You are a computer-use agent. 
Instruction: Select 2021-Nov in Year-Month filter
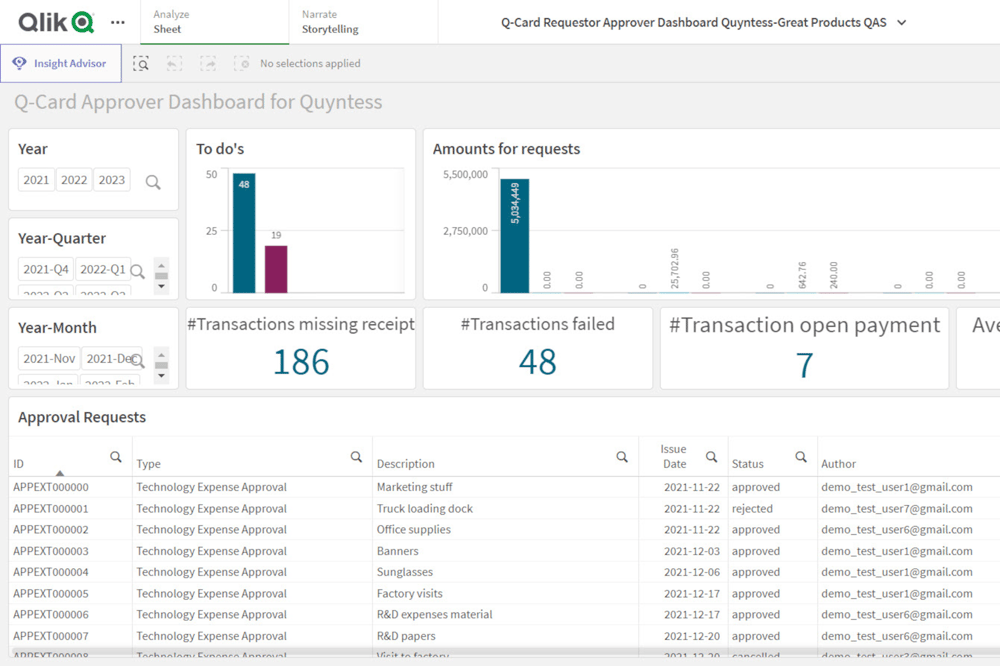coord(49,359)
